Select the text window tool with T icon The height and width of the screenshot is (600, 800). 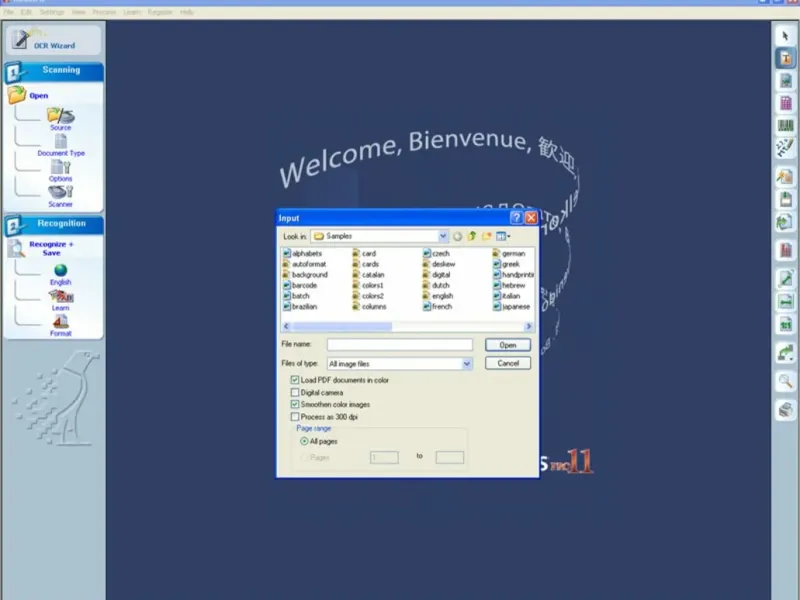[785, 58]
